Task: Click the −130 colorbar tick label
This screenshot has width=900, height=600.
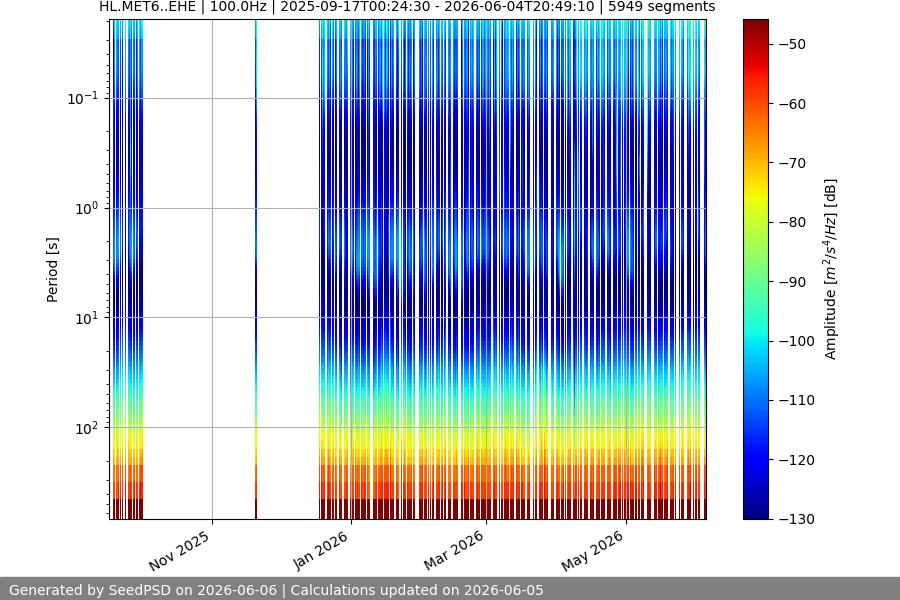Action: coord(797,519)
